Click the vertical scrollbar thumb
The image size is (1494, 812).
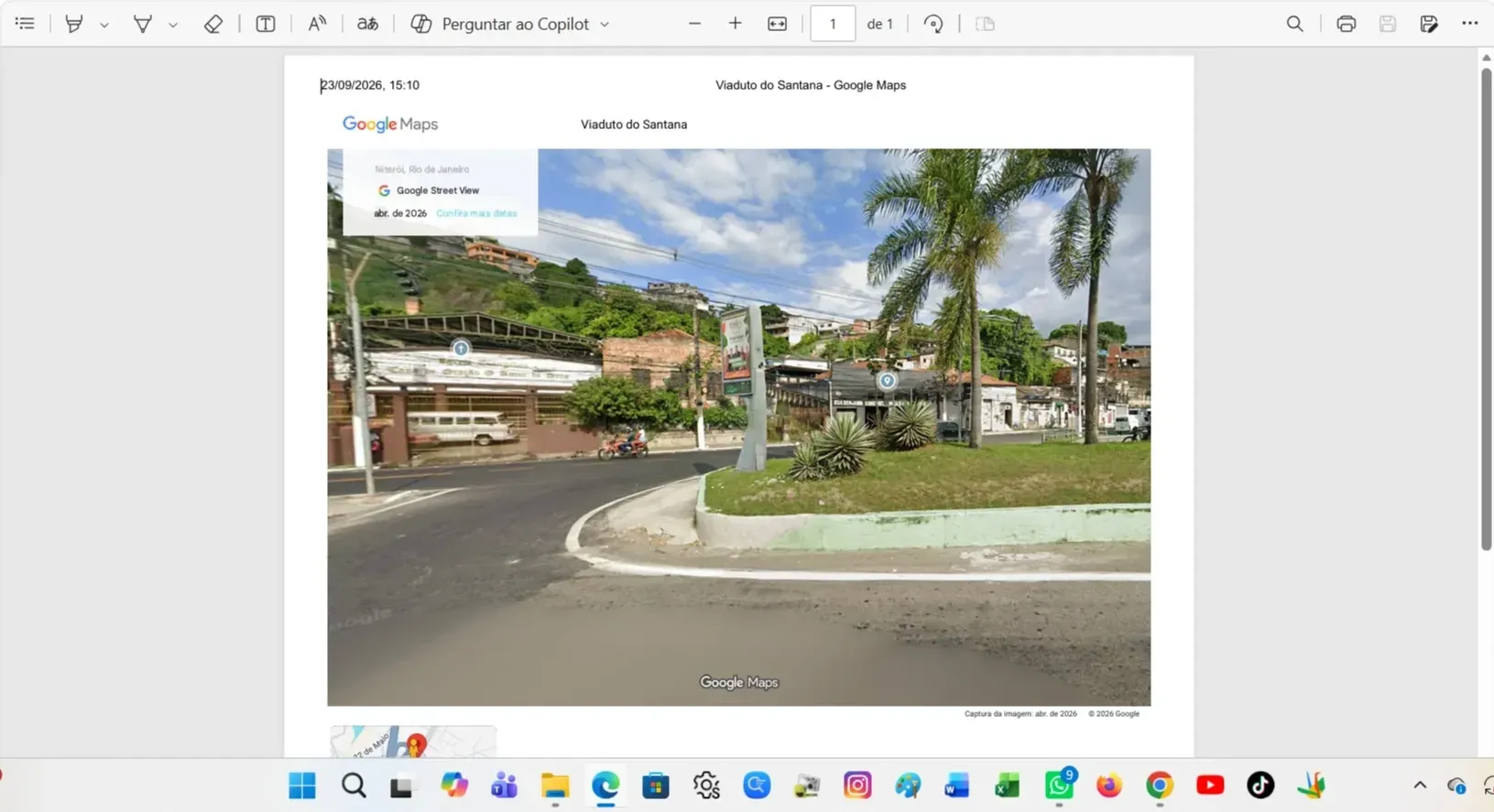pyautogui.click(x=1487, y=309)
